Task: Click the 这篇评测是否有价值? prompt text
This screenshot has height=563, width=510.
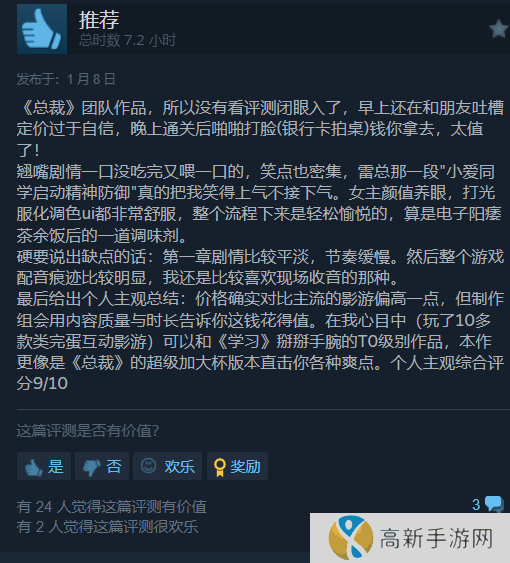Action: (x=88, y=431)
